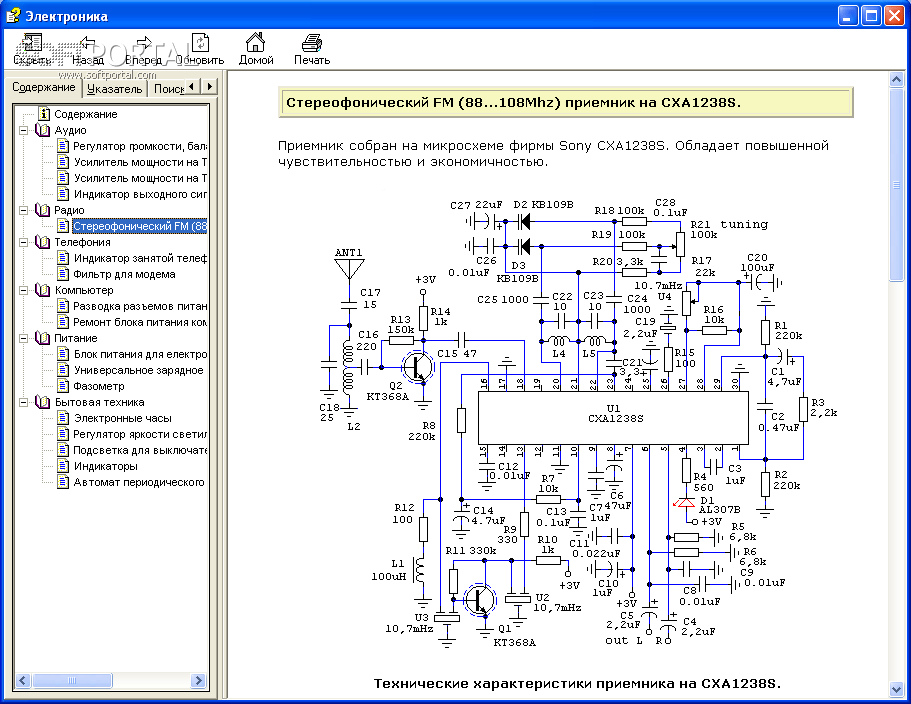Open the Электронные часы topic
The width and height of the screenshot is (911, 704).
pos(122,418)
